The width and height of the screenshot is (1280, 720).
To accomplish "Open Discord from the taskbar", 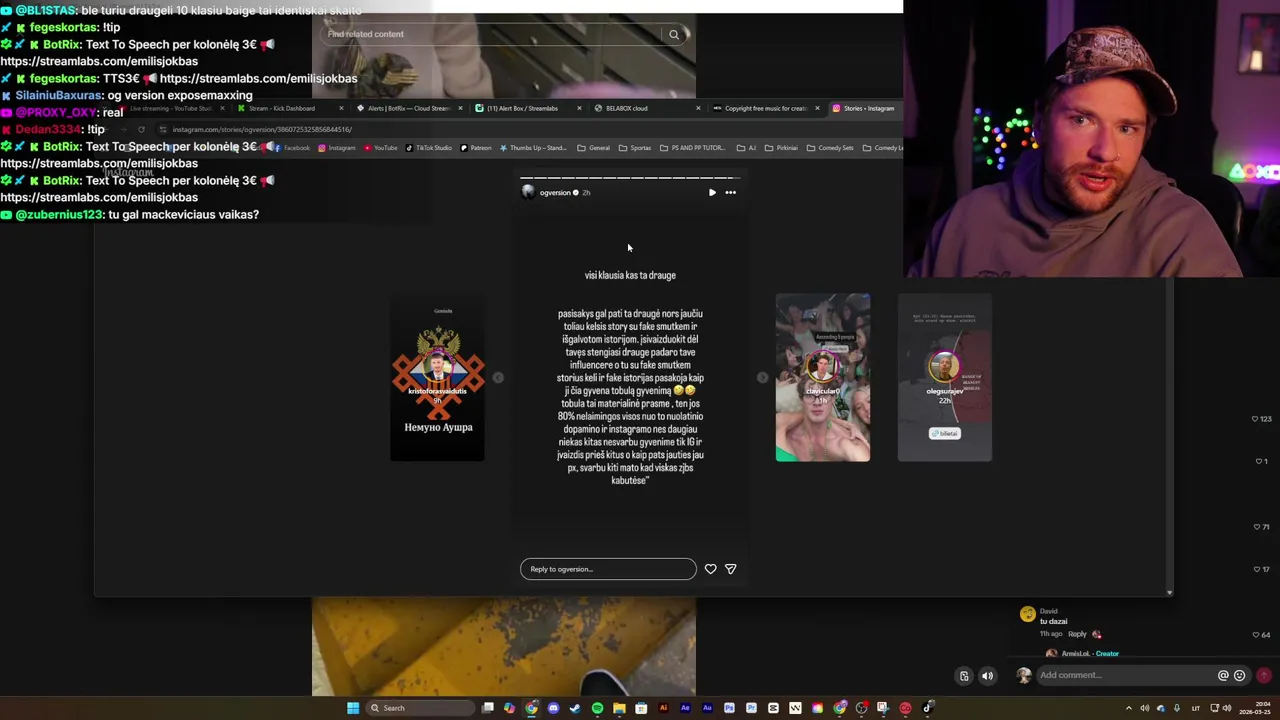I will click(553, 708).
